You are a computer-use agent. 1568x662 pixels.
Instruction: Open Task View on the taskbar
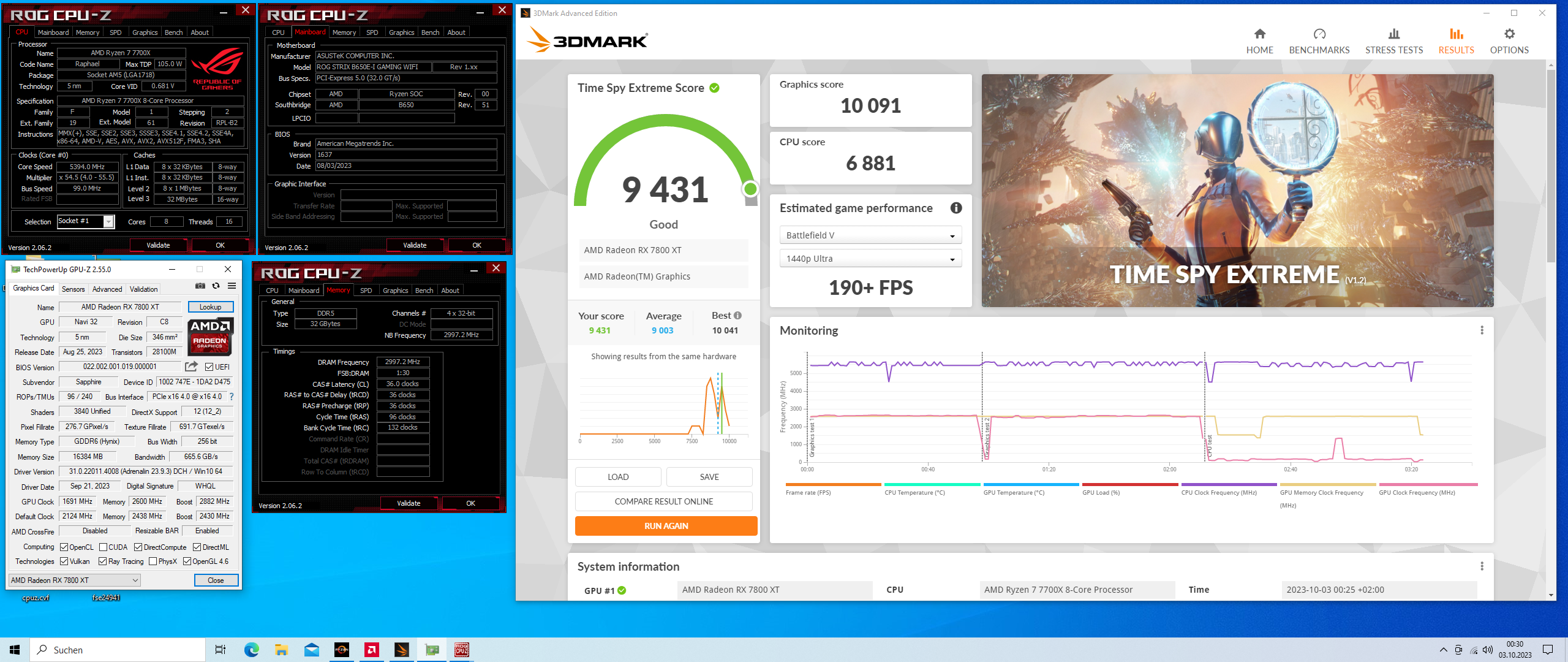click(x=221, y=650)
